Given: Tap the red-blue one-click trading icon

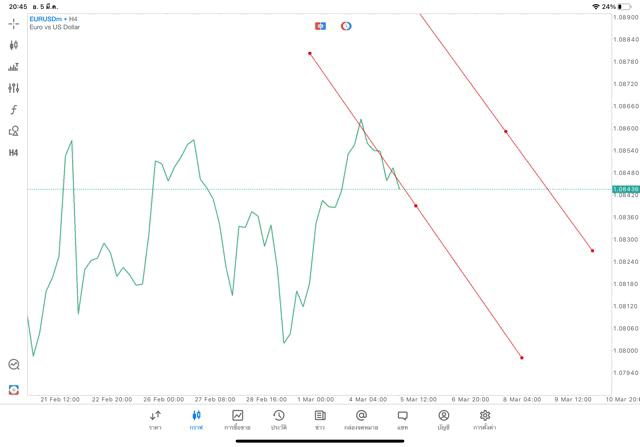Looking at the screenshot, I should [320, 25].
